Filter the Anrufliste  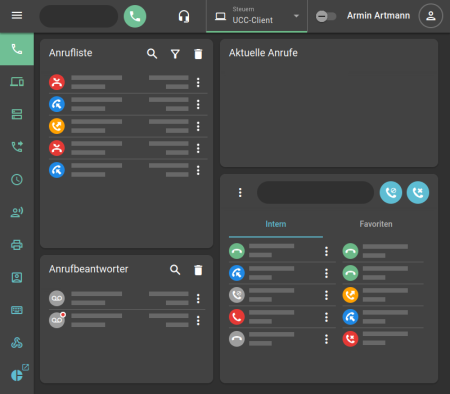tap(175, 54)
